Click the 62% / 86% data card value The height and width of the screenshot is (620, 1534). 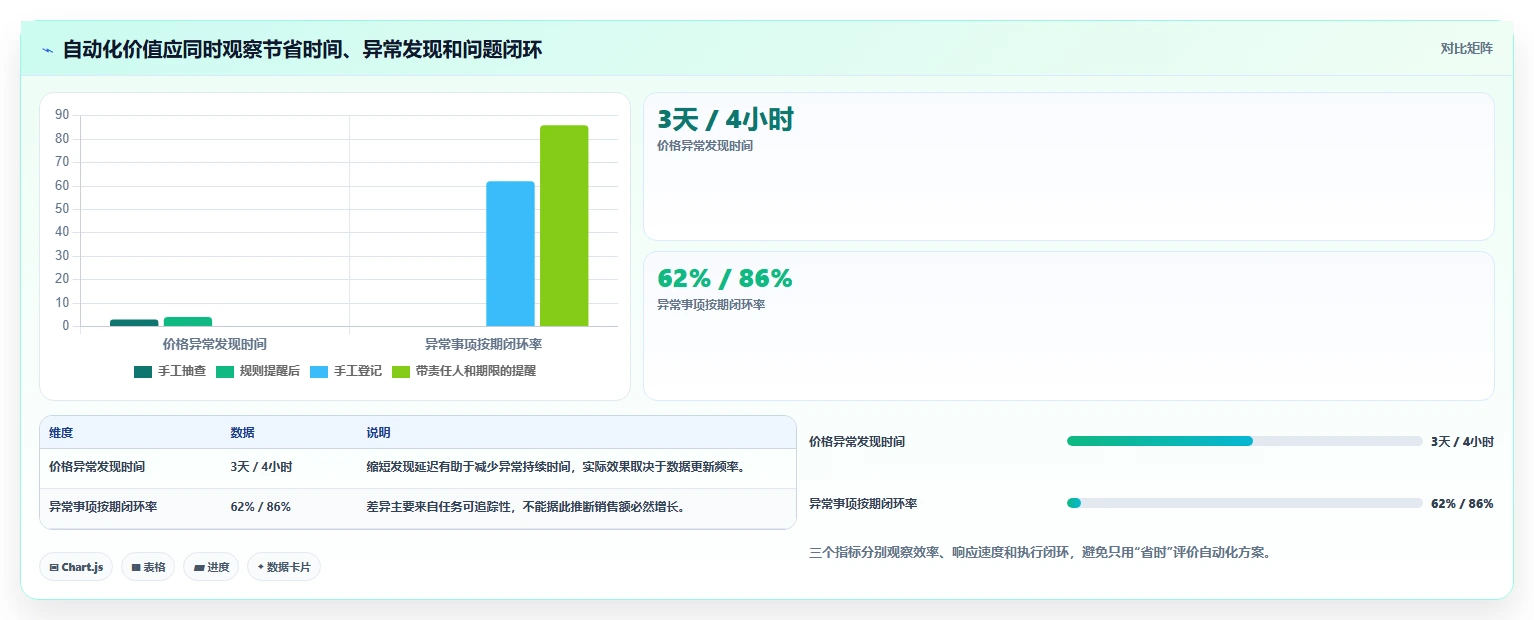pos(724,278)
